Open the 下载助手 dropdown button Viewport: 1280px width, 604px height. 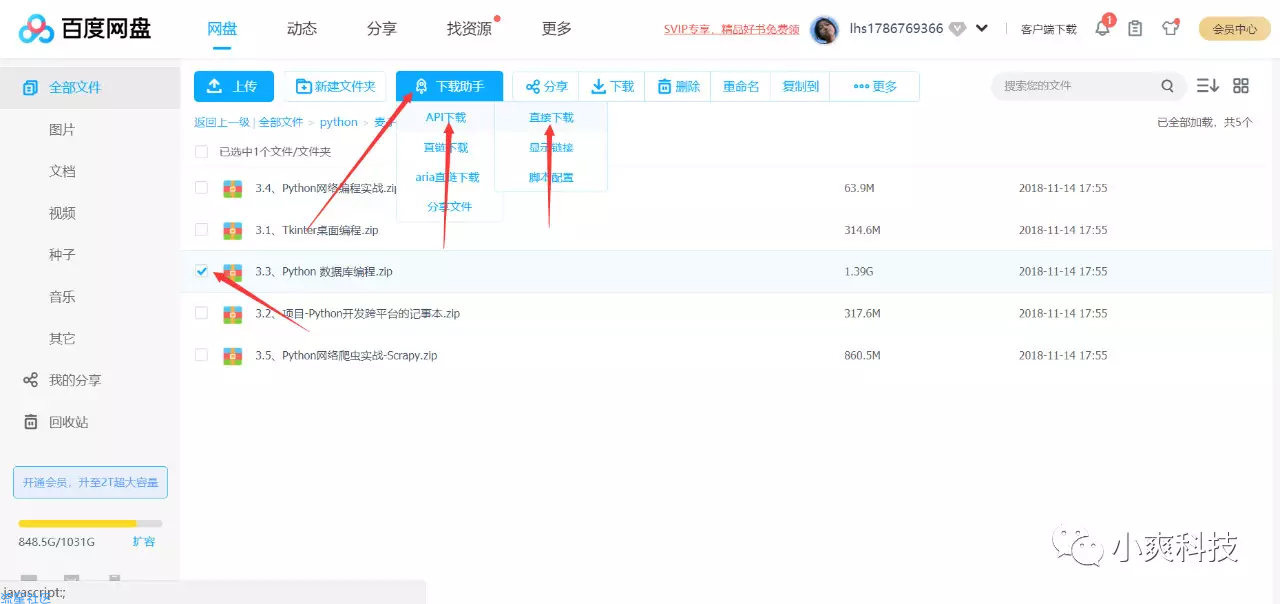pos(449,87)
